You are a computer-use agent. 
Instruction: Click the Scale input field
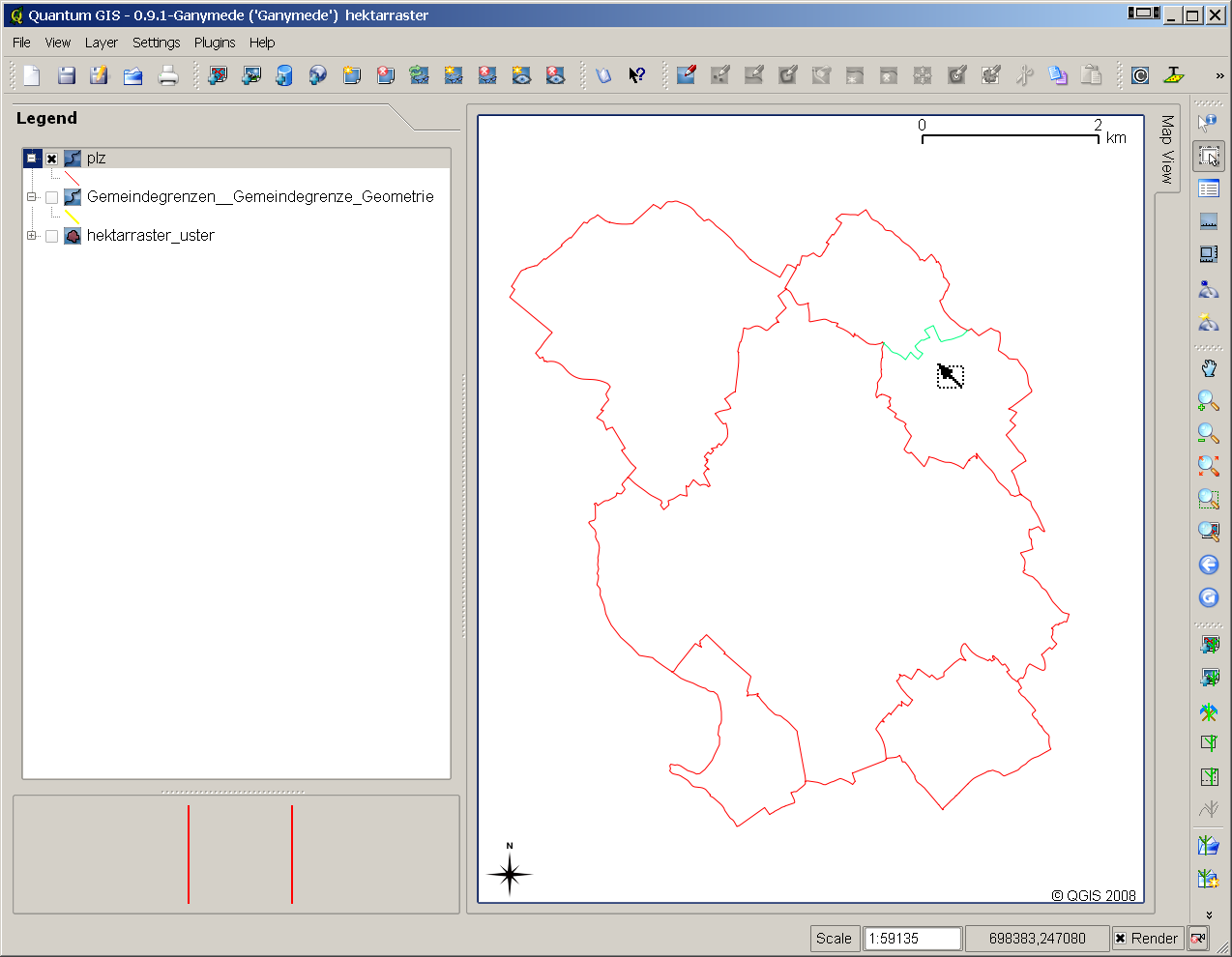[x=912, y=939]
